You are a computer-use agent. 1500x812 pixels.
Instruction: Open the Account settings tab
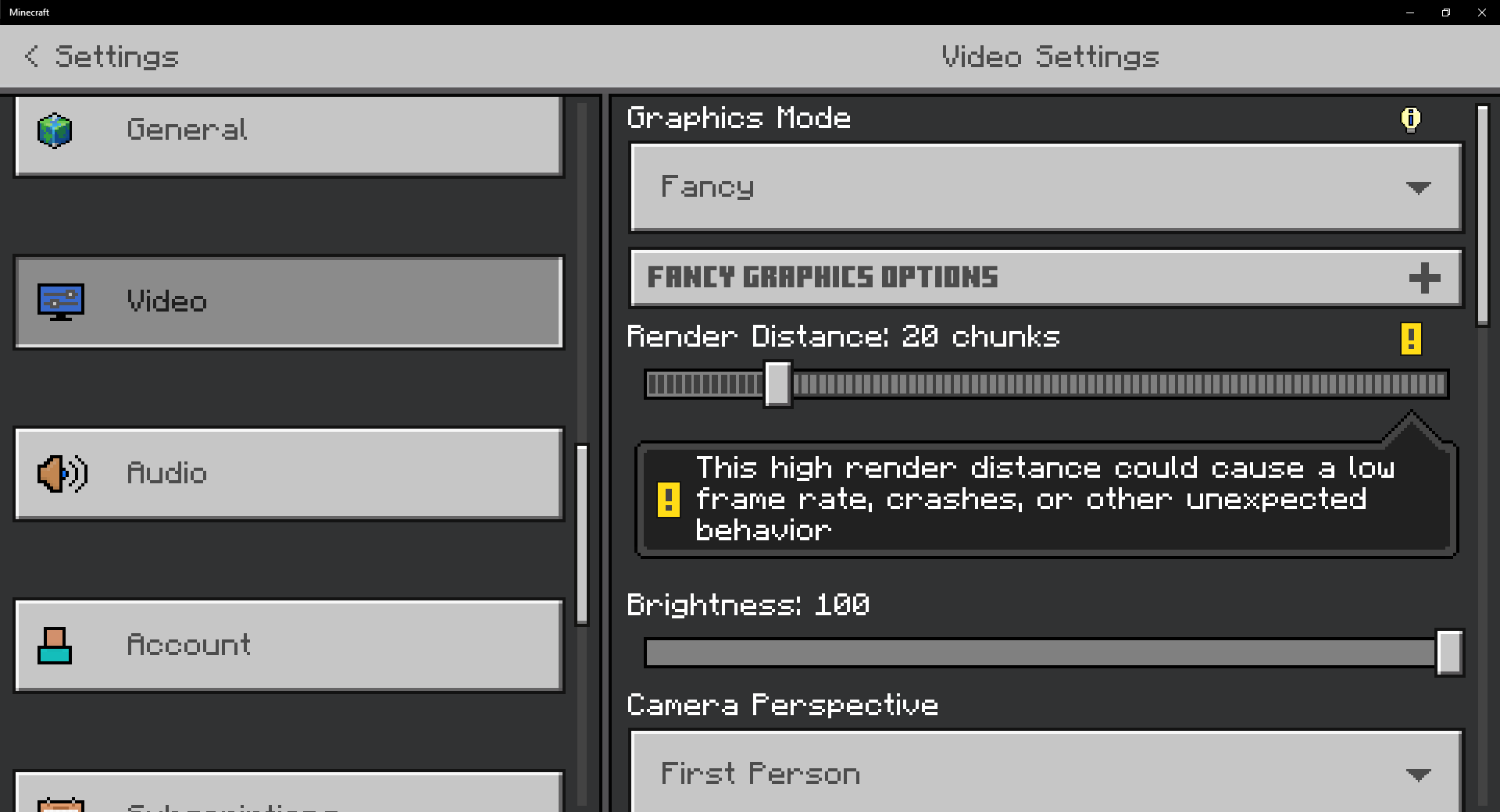289,646
